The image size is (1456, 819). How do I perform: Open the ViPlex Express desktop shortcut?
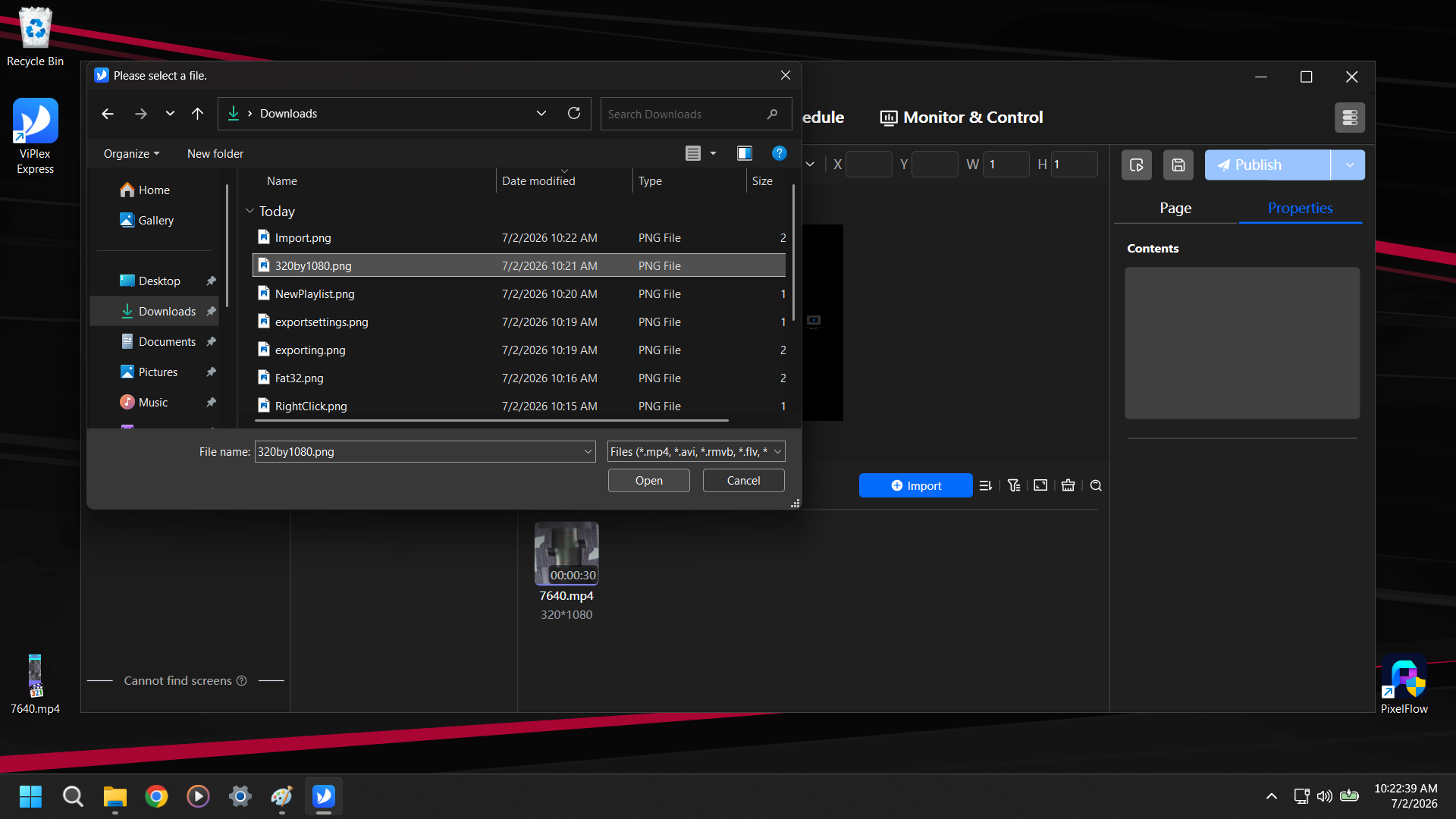pyautogui.click(x=35, y=136)
